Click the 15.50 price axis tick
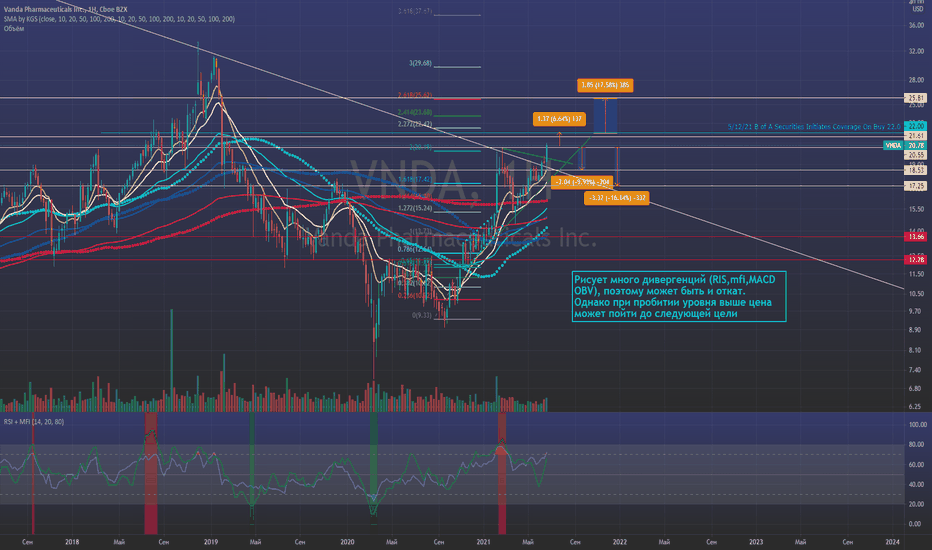 (916, 209)
